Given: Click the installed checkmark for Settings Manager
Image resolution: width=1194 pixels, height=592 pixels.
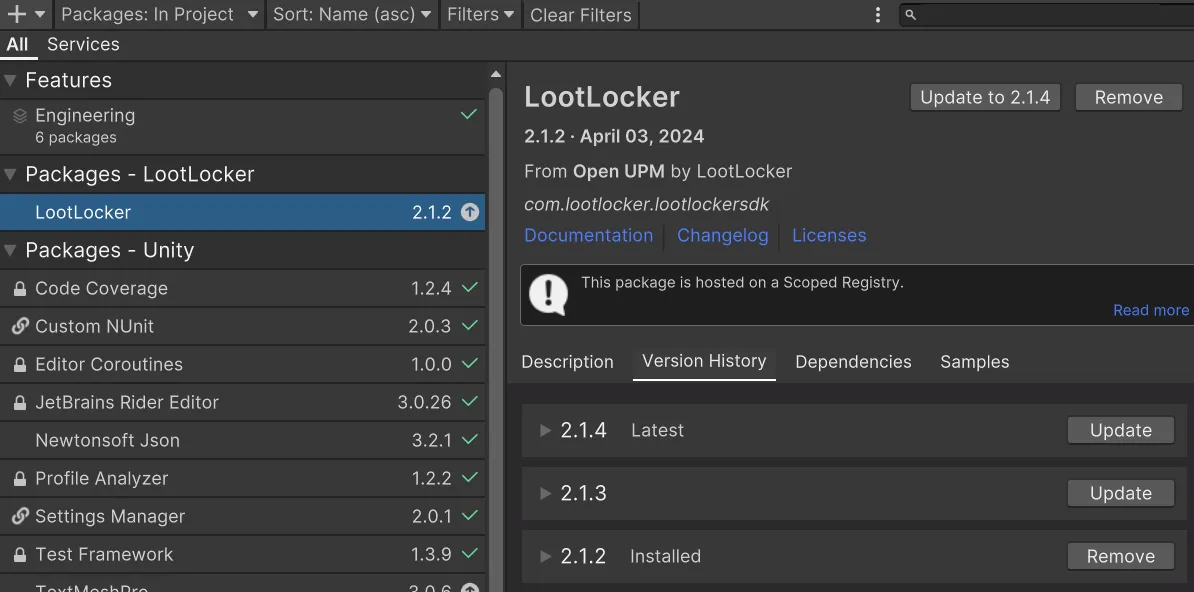Looking at the screenshot, I should (x=470, y=515).
